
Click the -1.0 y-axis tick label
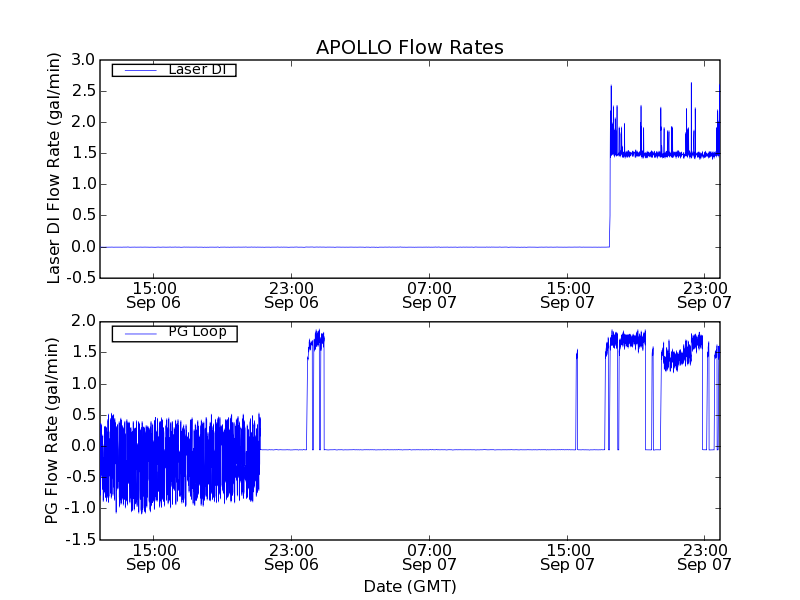pyautogui.click(x=81, y=508)
